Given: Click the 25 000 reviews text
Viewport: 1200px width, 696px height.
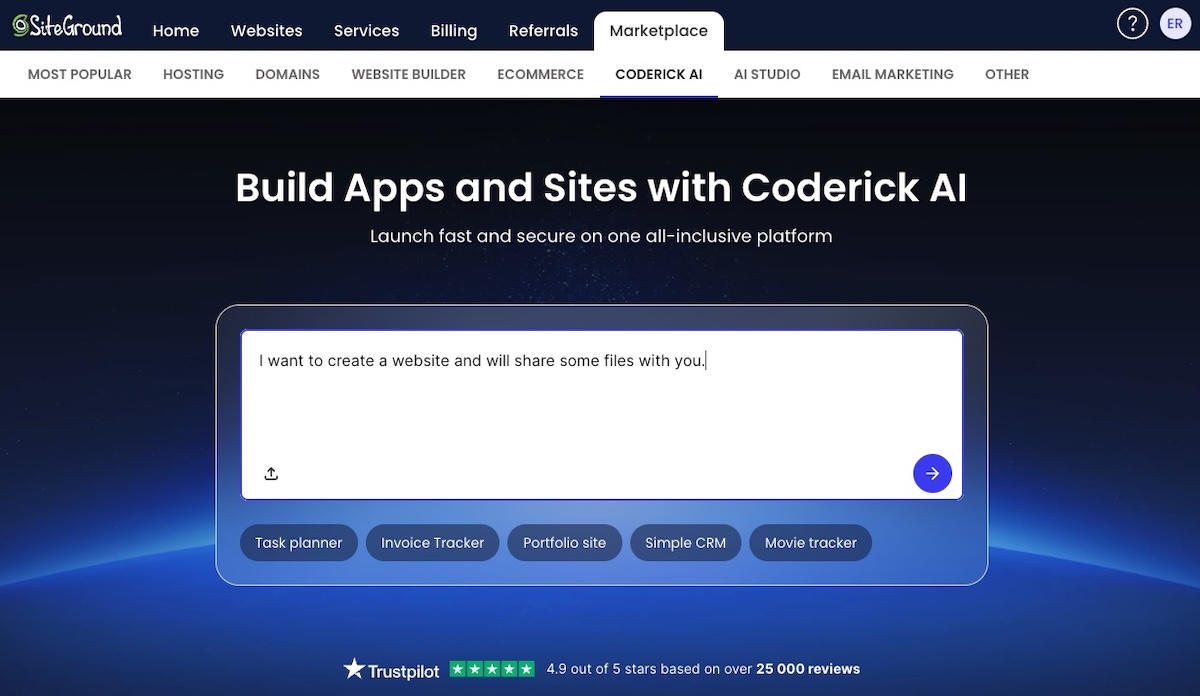Looking at the screenshot, I should (x=808, y=669).
